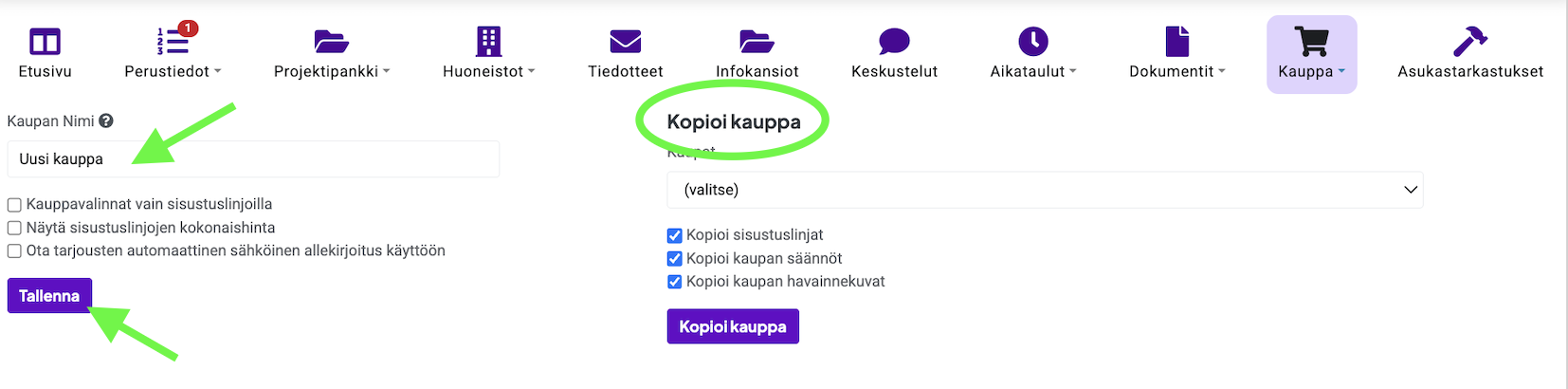Check Näytä sisustuslinjojen kokonaishinta

tap(14, 228)
